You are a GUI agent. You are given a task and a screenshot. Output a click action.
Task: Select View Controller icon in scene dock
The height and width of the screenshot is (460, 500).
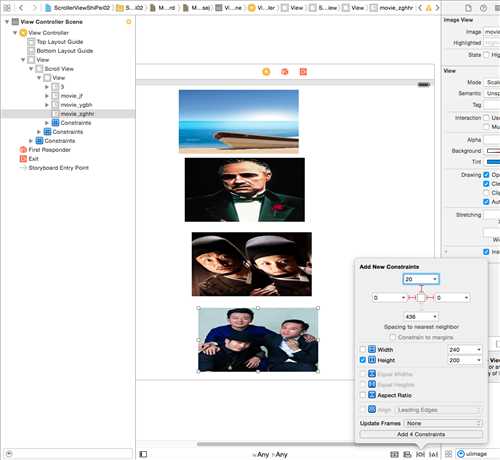pos(266,72)
